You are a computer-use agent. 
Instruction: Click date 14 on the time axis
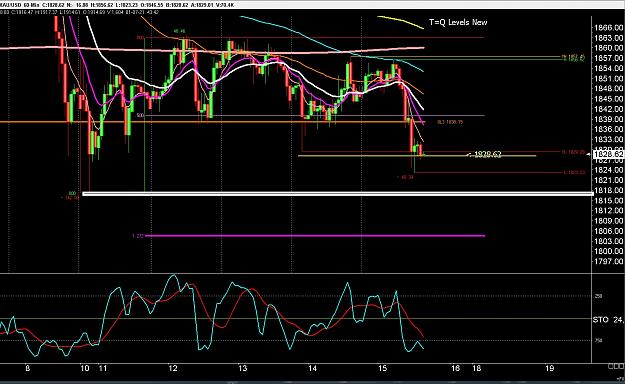312,368
